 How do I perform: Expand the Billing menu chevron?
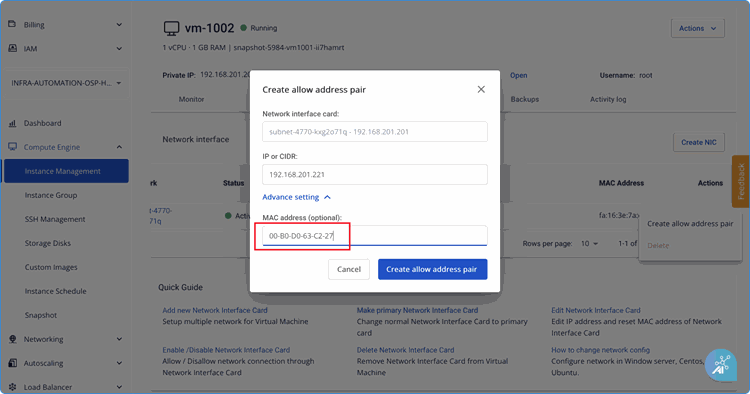tap(119, 25)
